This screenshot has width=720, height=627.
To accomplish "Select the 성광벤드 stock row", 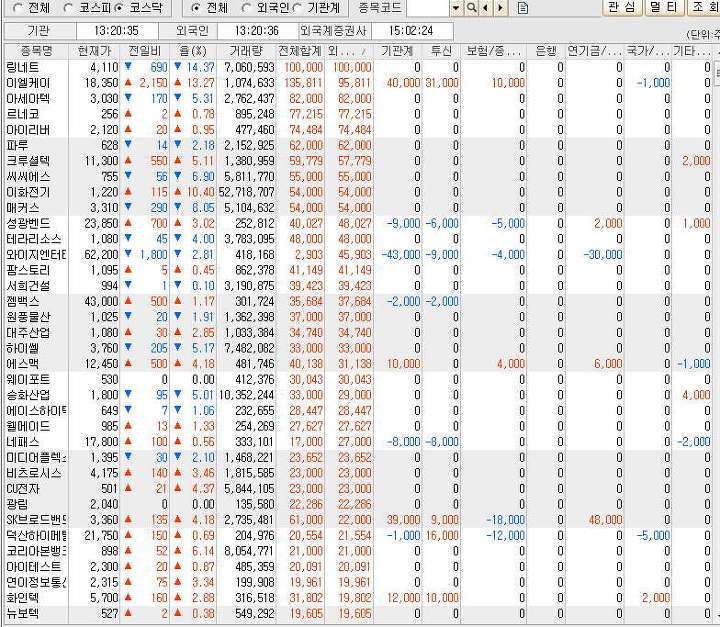I will [360, 223].
